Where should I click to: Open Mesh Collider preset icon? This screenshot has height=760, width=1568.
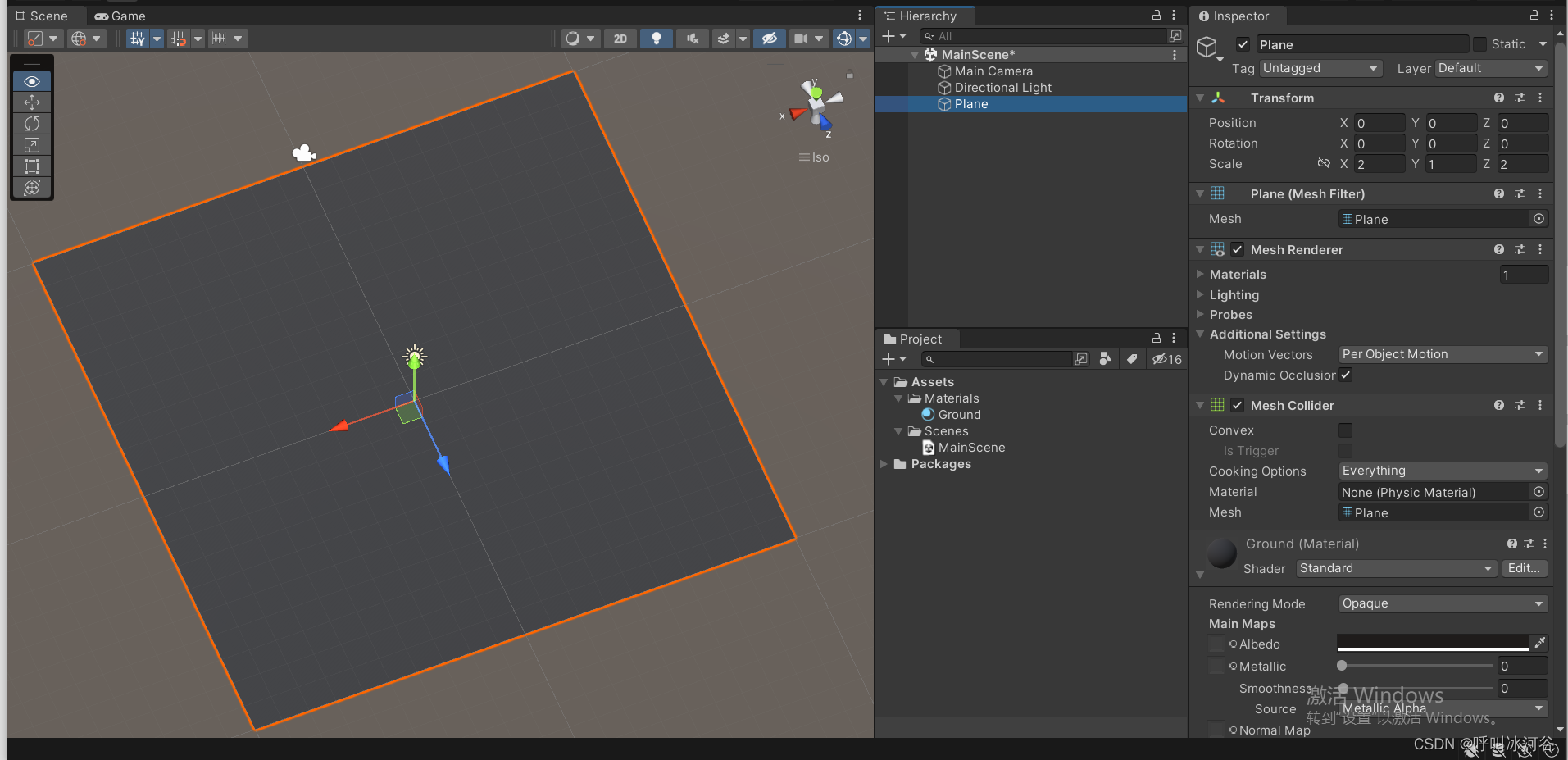tap(1520, 405)
